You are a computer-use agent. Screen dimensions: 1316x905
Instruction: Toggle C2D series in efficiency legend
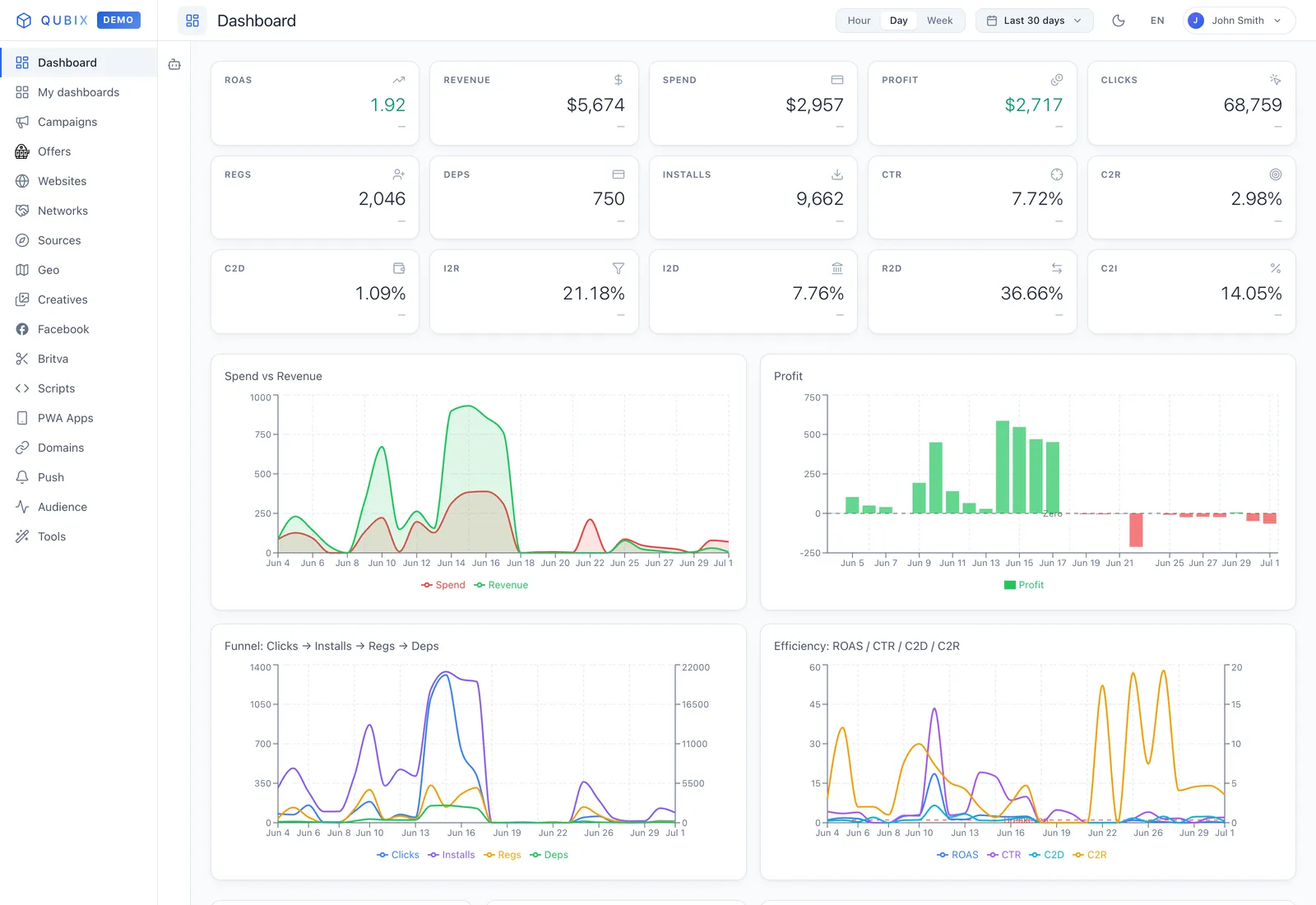click(1047, 855)
